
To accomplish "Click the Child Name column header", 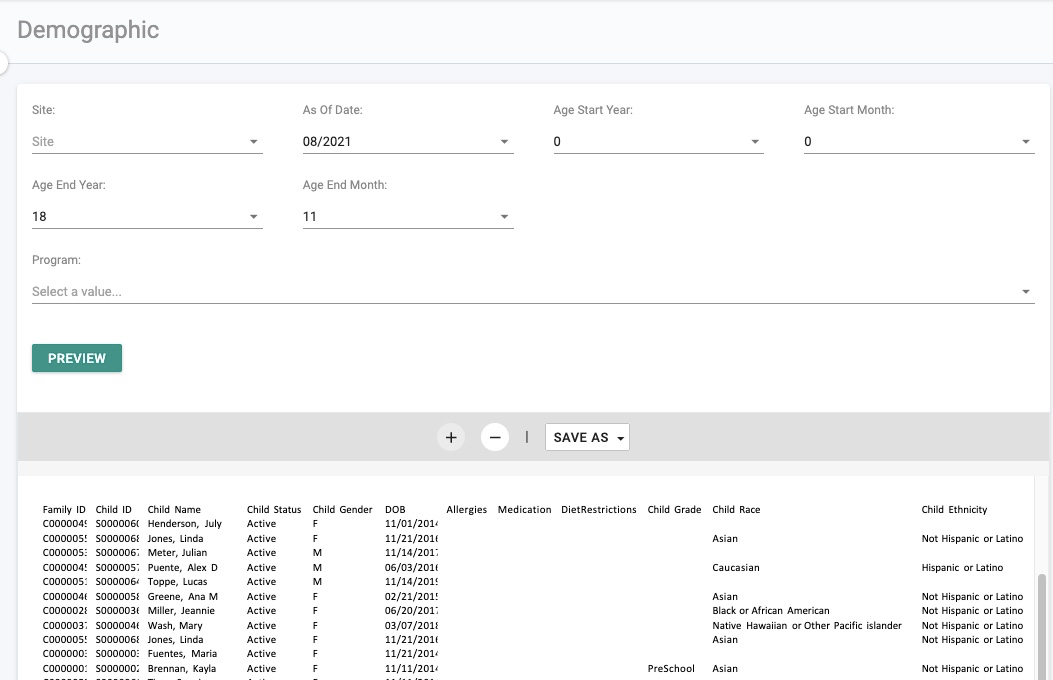I will point(174,509).
